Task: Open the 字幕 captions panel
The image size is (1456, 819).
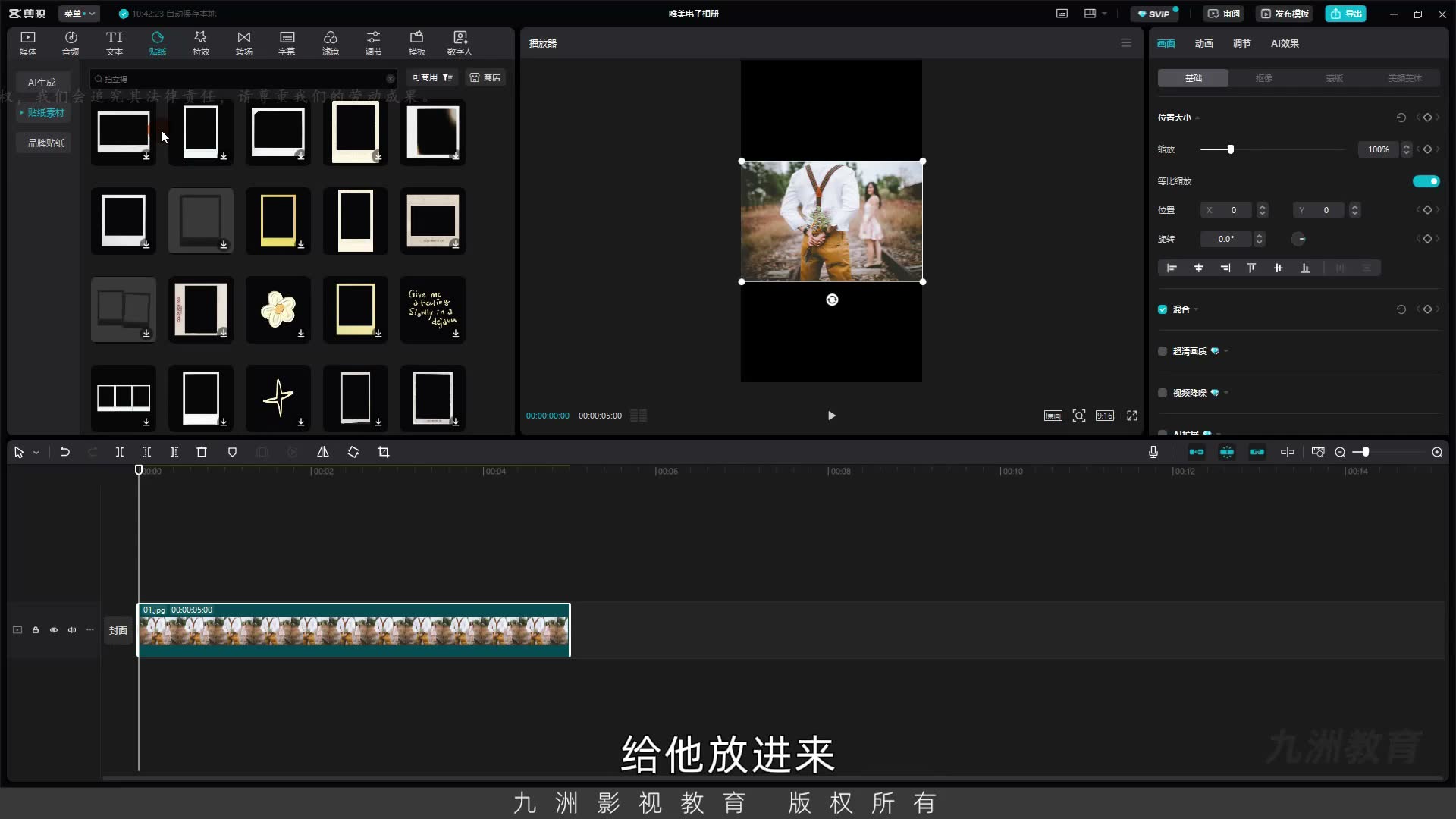Action: (x=287, y=43)
